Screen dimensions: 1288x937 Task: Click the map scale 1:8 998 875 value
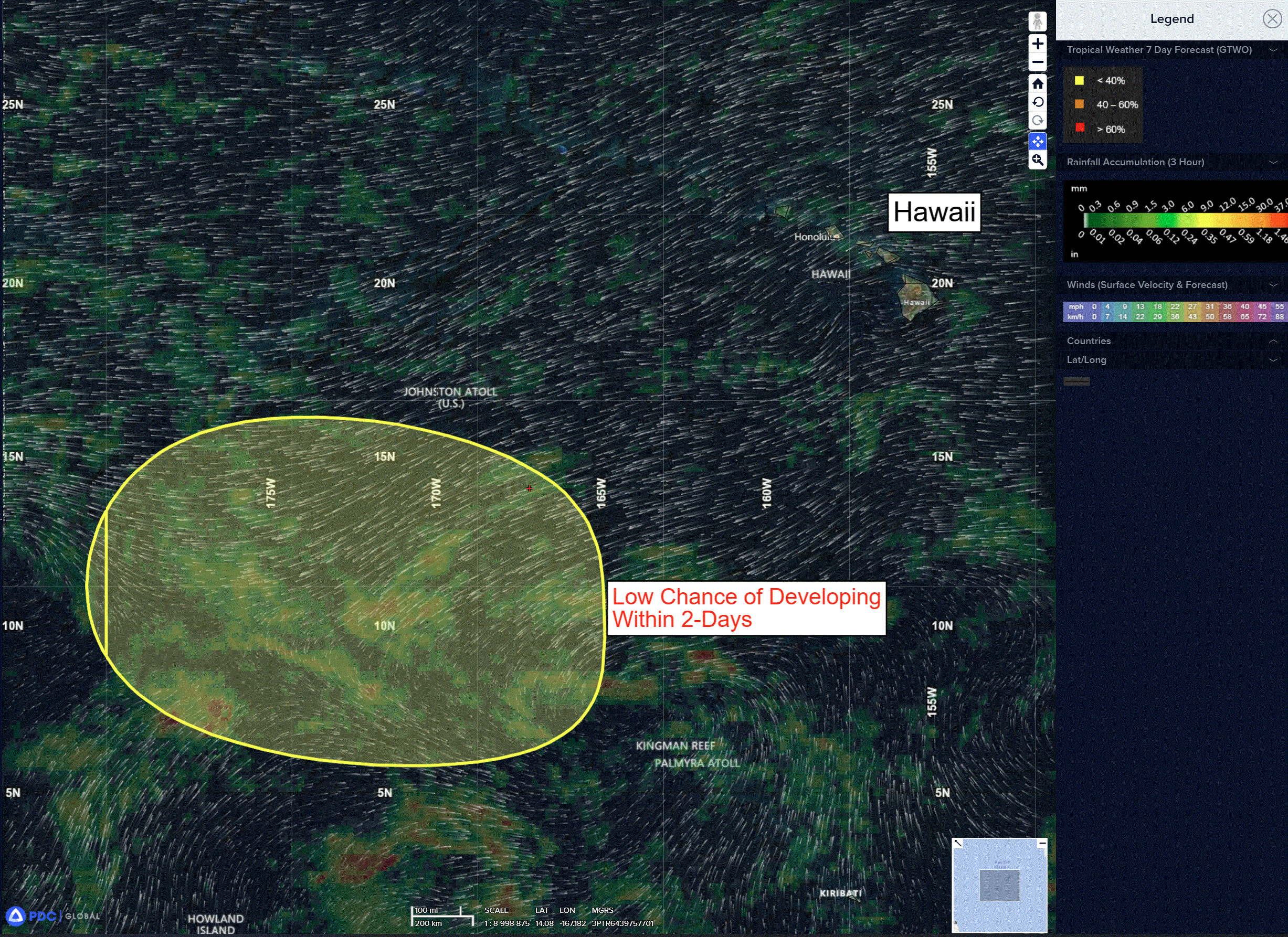pos(506,923)
